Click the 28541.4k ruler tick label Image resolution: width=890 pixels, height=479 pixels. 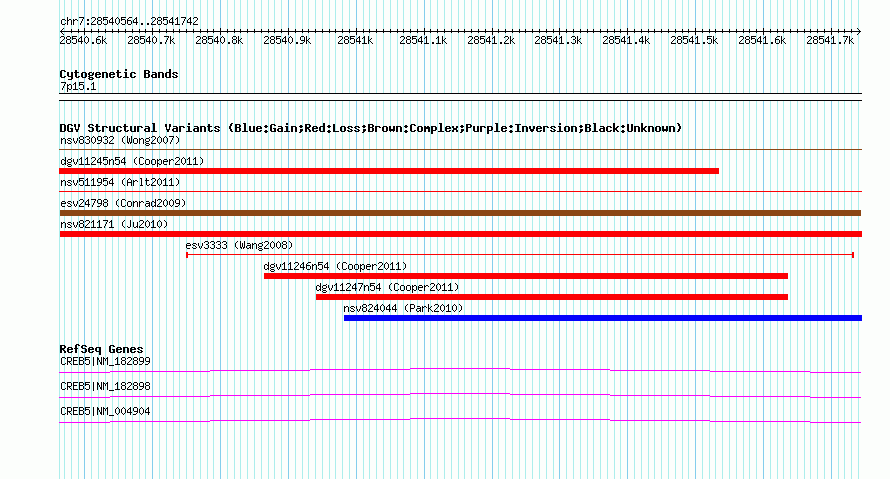[x=626, y=40]
